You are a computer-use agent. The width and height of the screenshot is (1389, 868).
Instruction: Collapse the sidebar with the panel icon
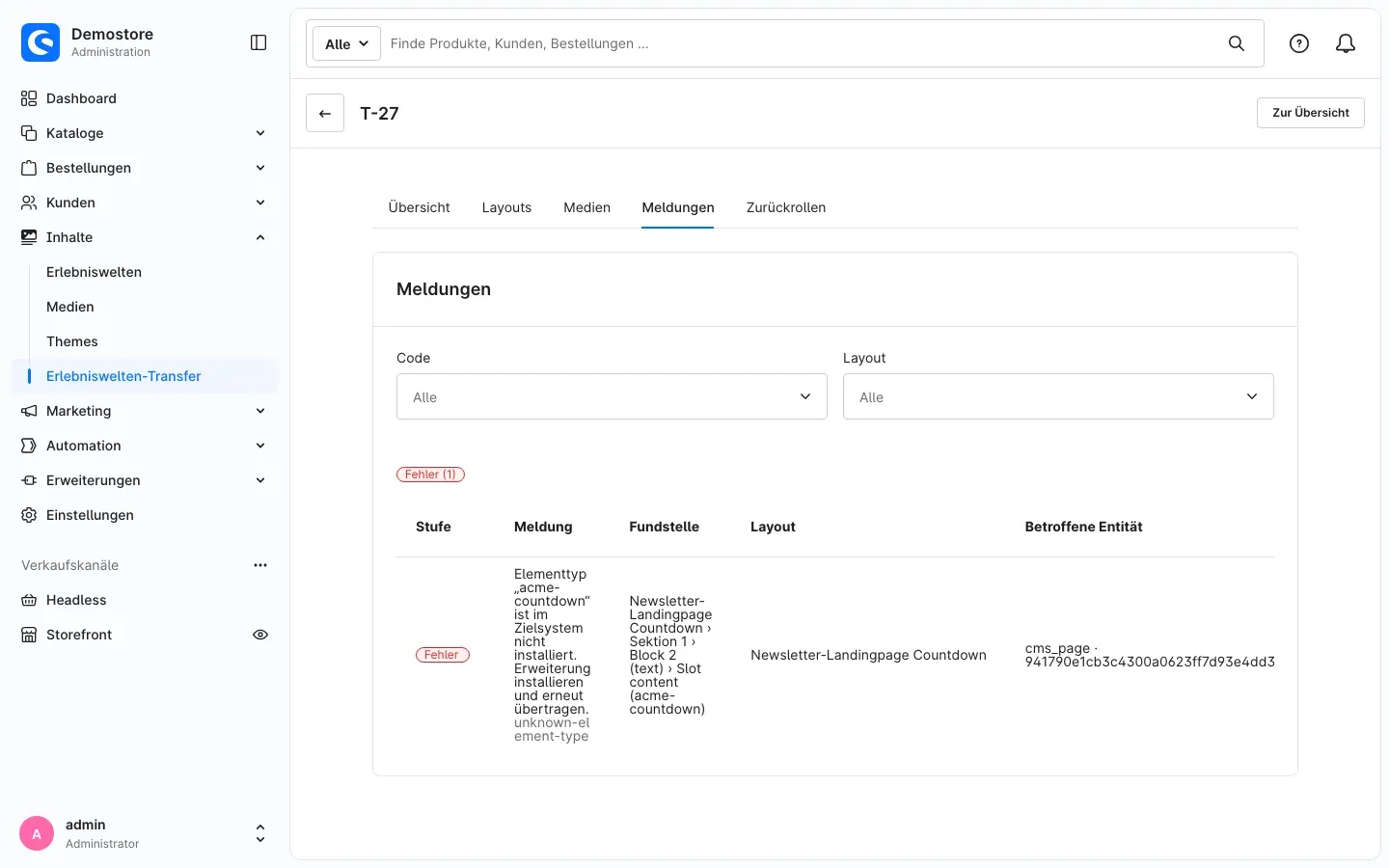pyautogui.click(x=259, y=42)
